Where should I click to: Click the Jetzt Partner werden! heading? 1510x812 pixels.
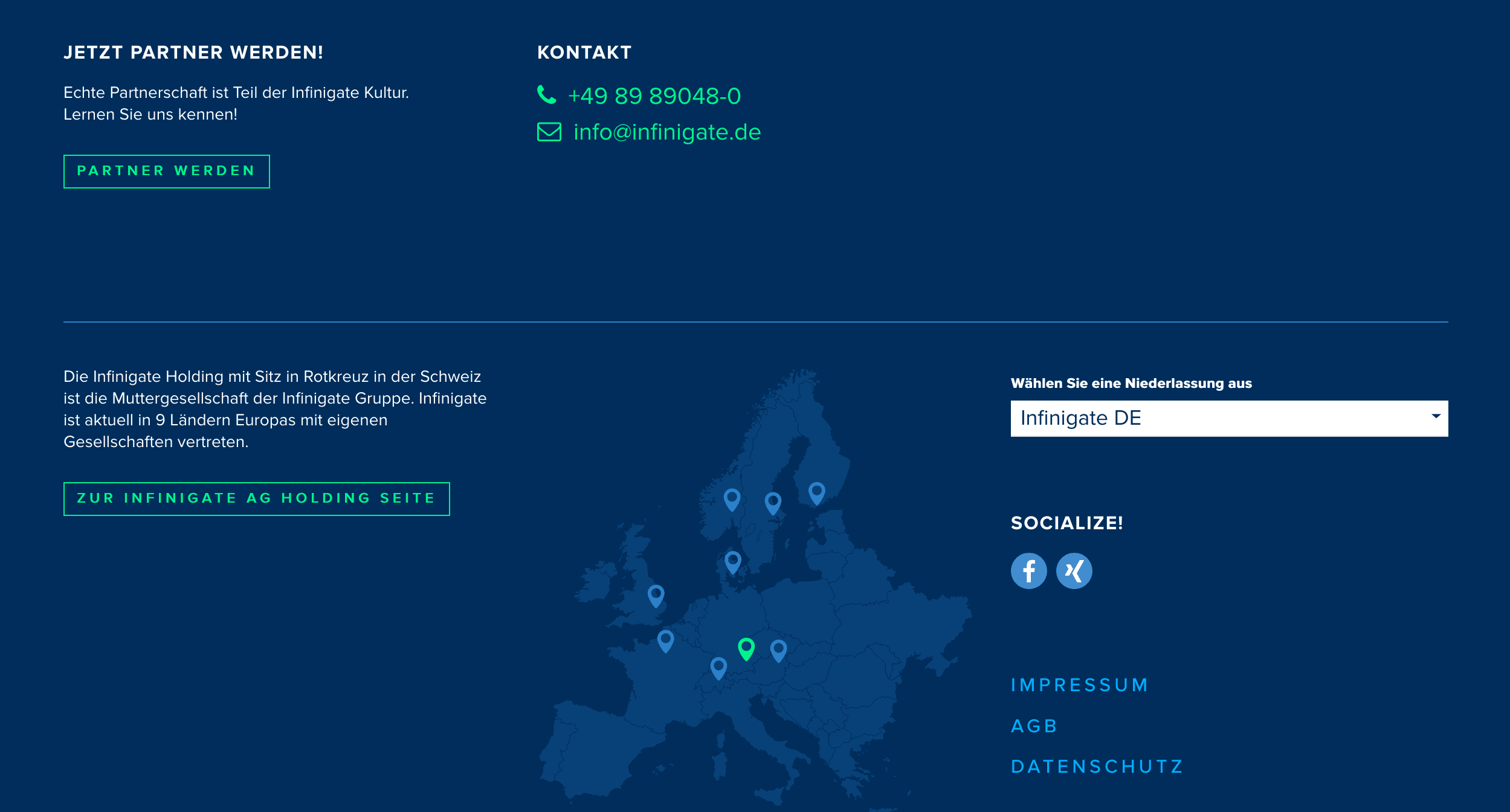coord(193,53)
